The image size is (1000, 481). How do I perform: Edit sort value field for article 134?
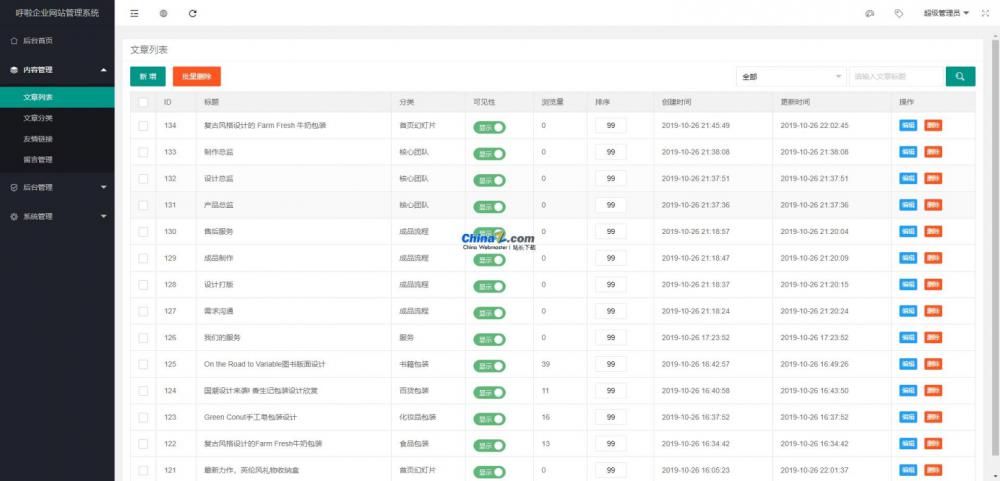[610, 126]
